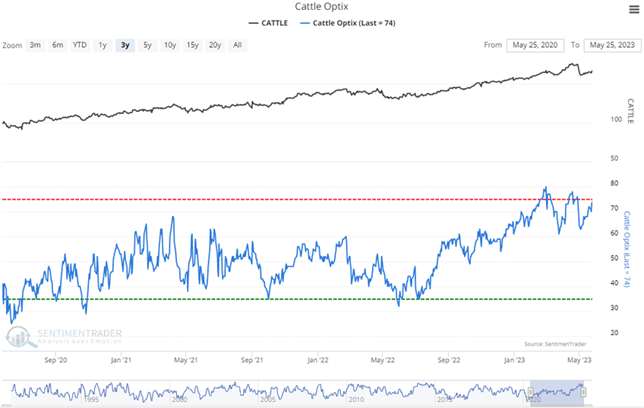Click the From date input field

pyautogui.click(x=535, y=45)
